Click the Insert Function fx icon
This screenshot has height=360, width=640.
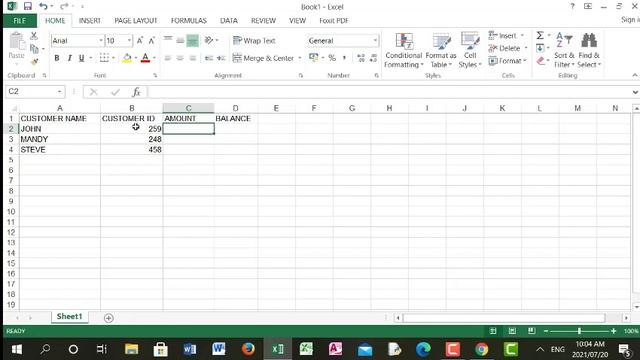pyautogui.click(x=136, y=92)
